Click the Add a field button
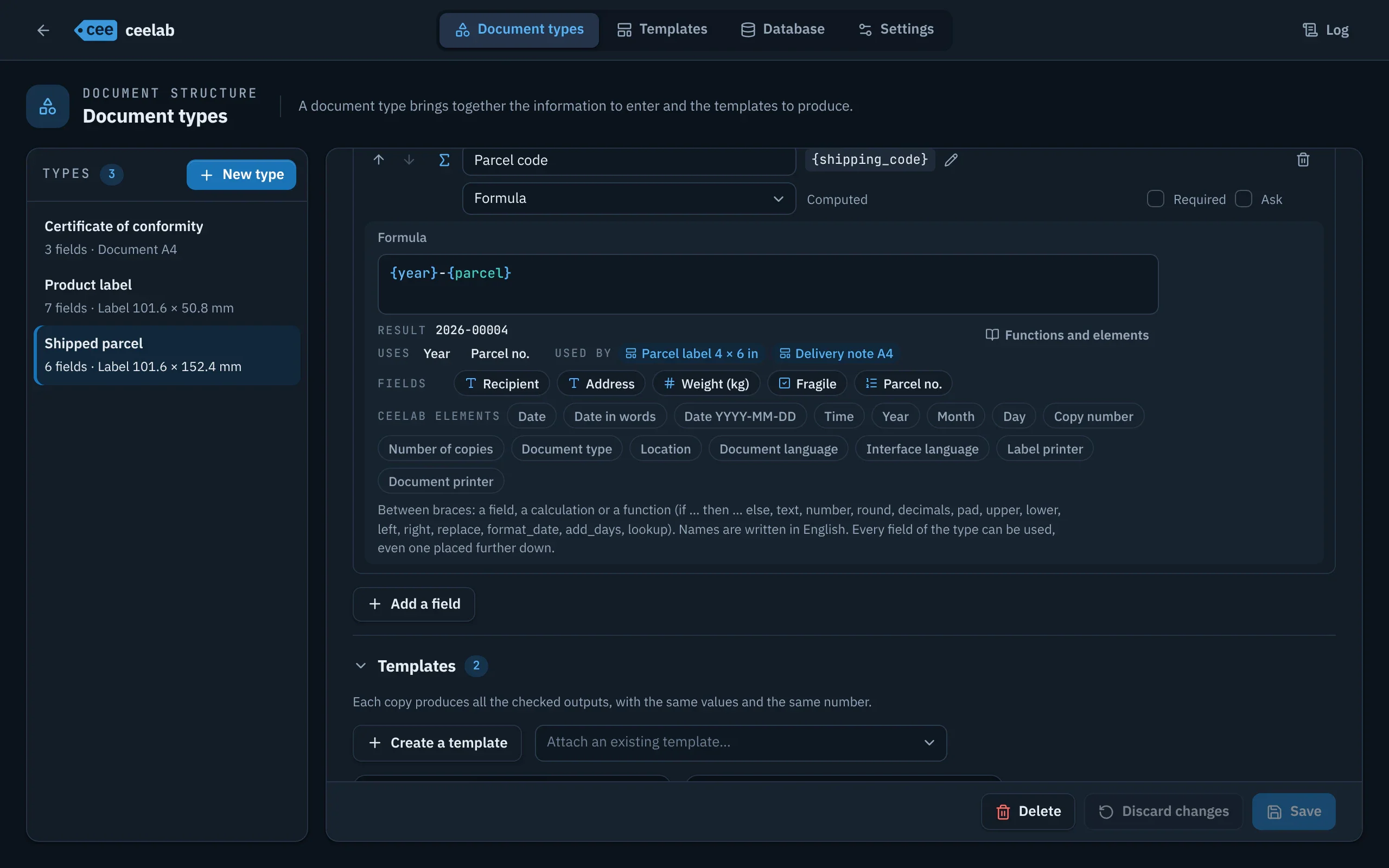Screen dimensions: 1389x868 point(414,604)
